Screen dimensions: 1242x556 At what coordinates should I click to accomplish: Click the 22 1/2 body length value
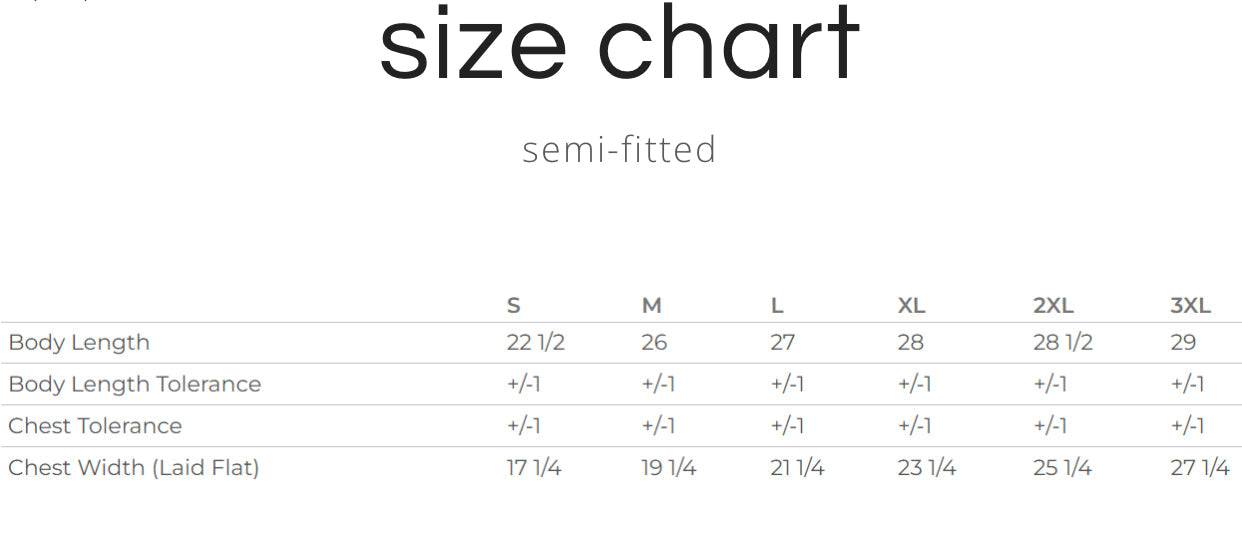tap(535, 343)
